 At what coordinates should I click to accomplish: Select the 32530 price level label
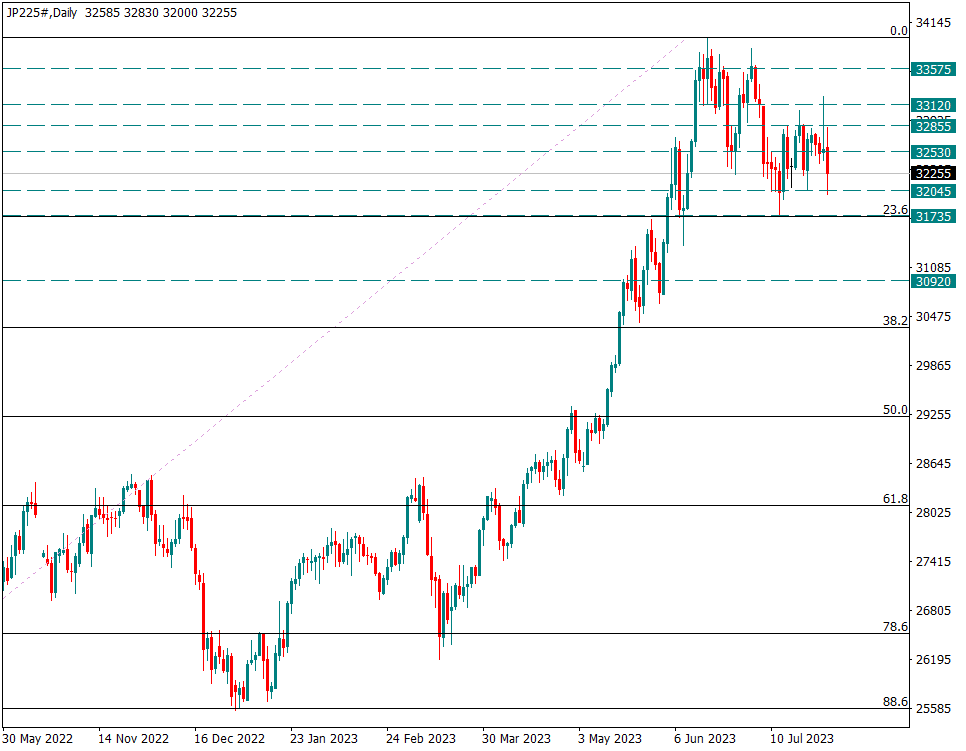933,153
